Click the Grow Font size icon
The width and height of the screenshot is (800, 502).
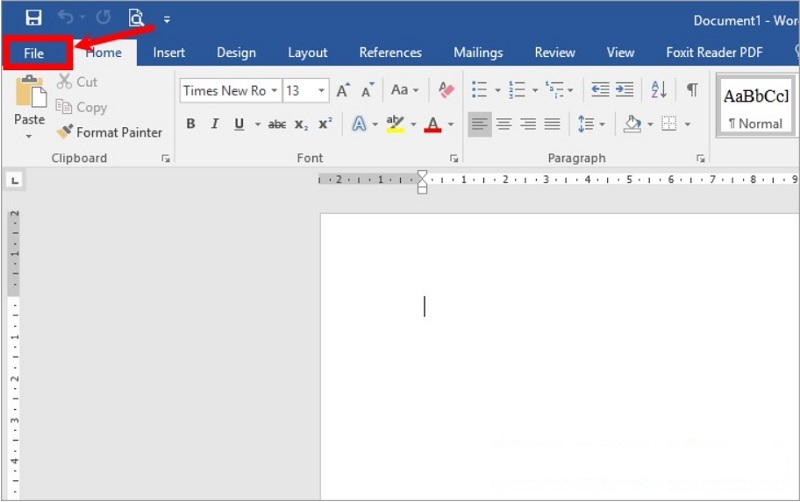pyautogui.click(x=343, y=90)
